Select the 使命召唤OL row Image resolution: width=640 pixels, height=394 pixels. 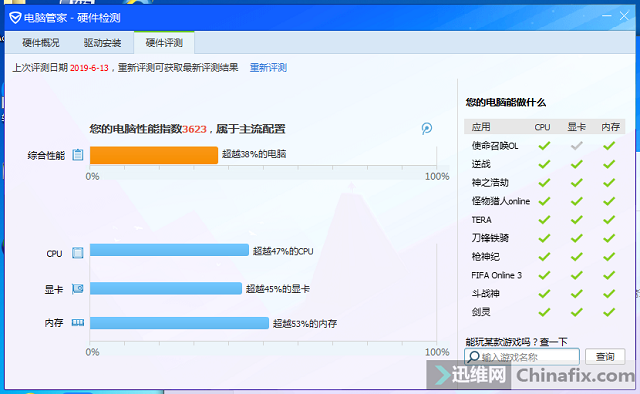(x=544, y=146)
